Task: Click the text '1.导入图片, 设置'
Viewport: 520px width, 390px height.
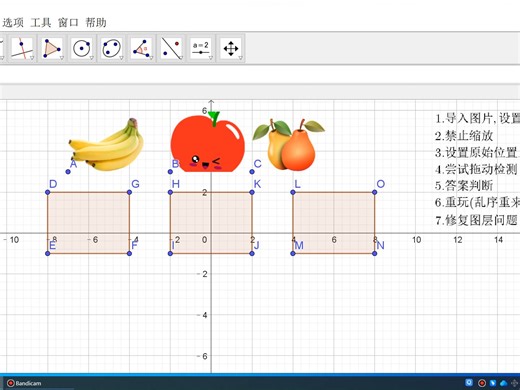Action: coord(477,118)
